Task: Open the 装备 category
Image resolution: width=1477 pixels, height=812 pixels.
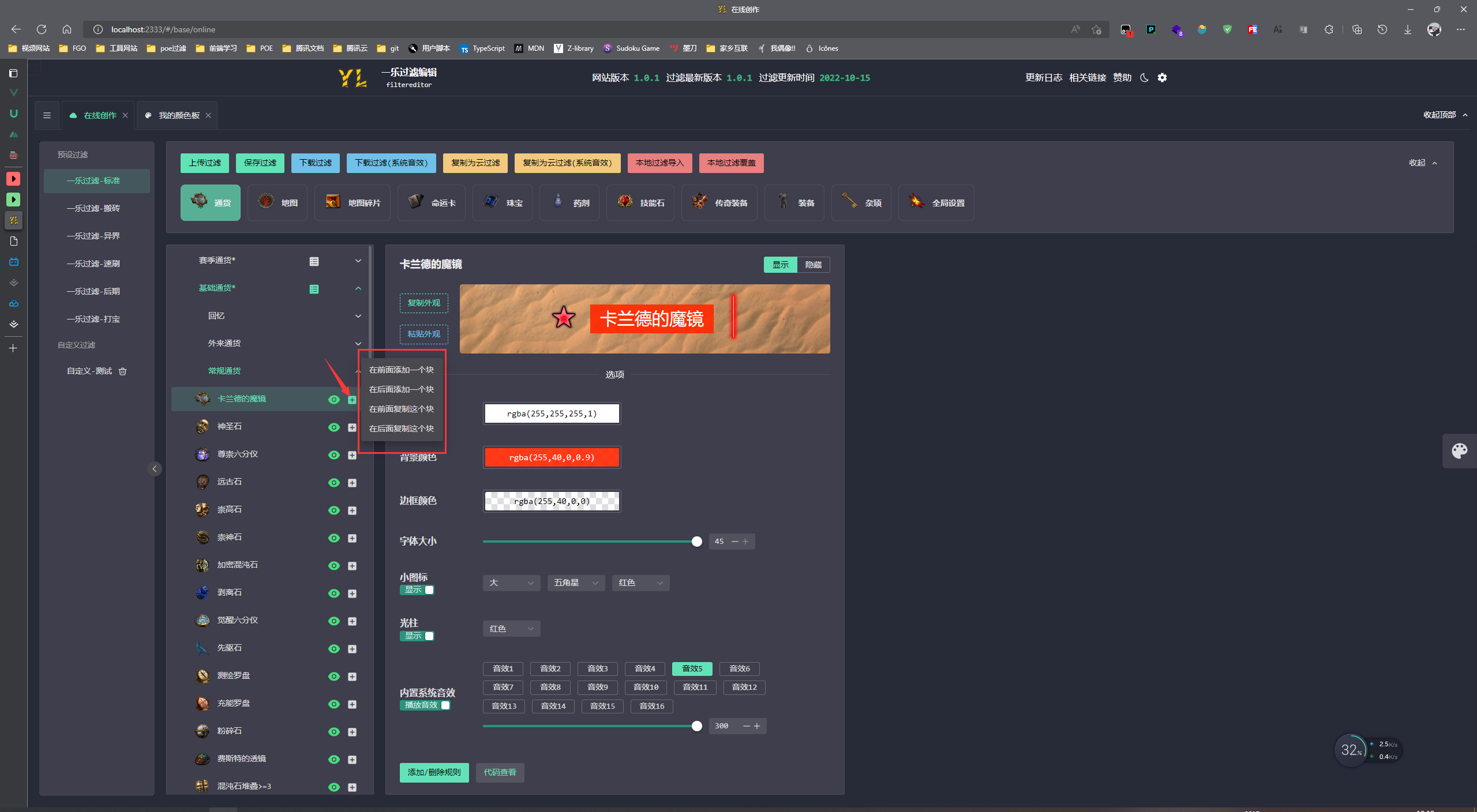Action: click(794, 203)
